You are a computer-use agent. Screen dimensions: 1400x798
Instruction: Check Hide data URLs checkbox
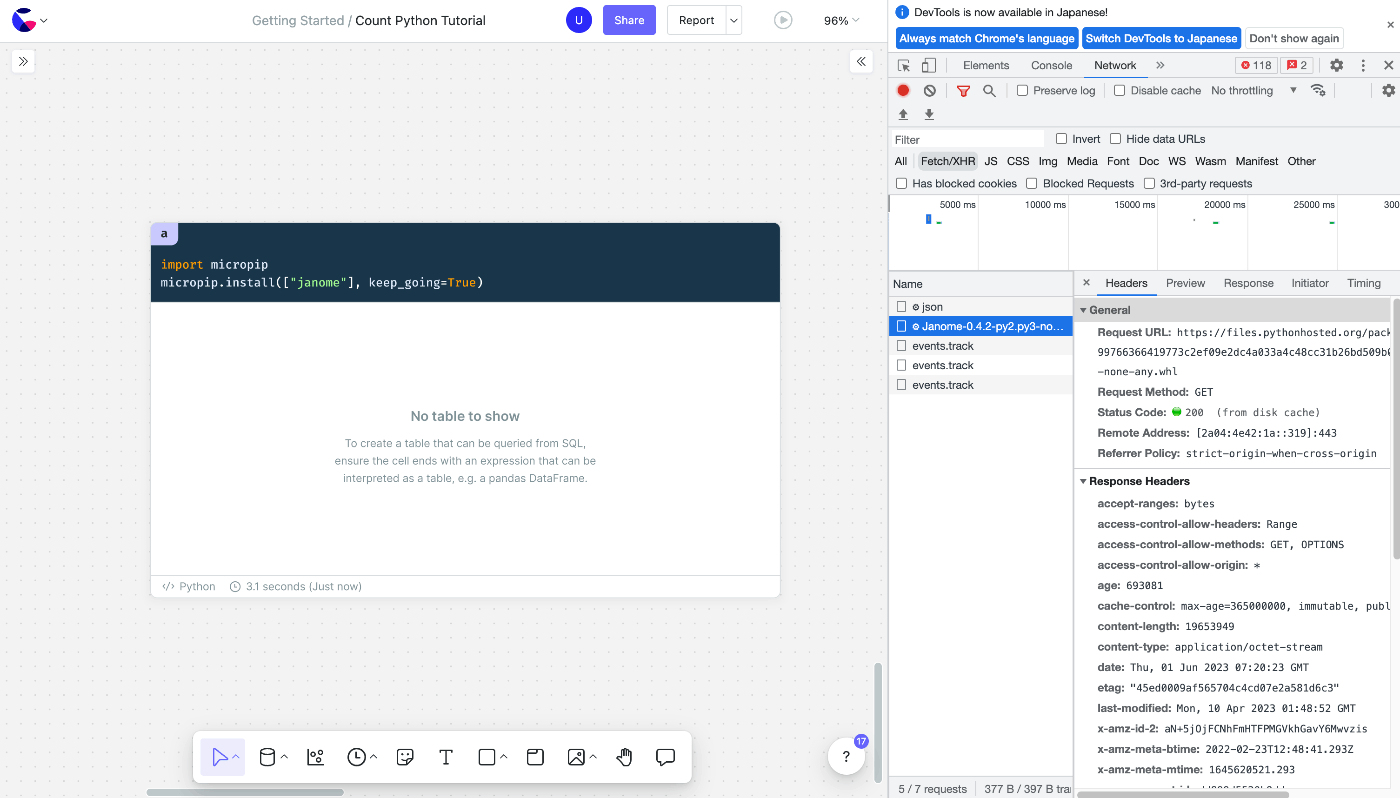tap(1115, 139)
